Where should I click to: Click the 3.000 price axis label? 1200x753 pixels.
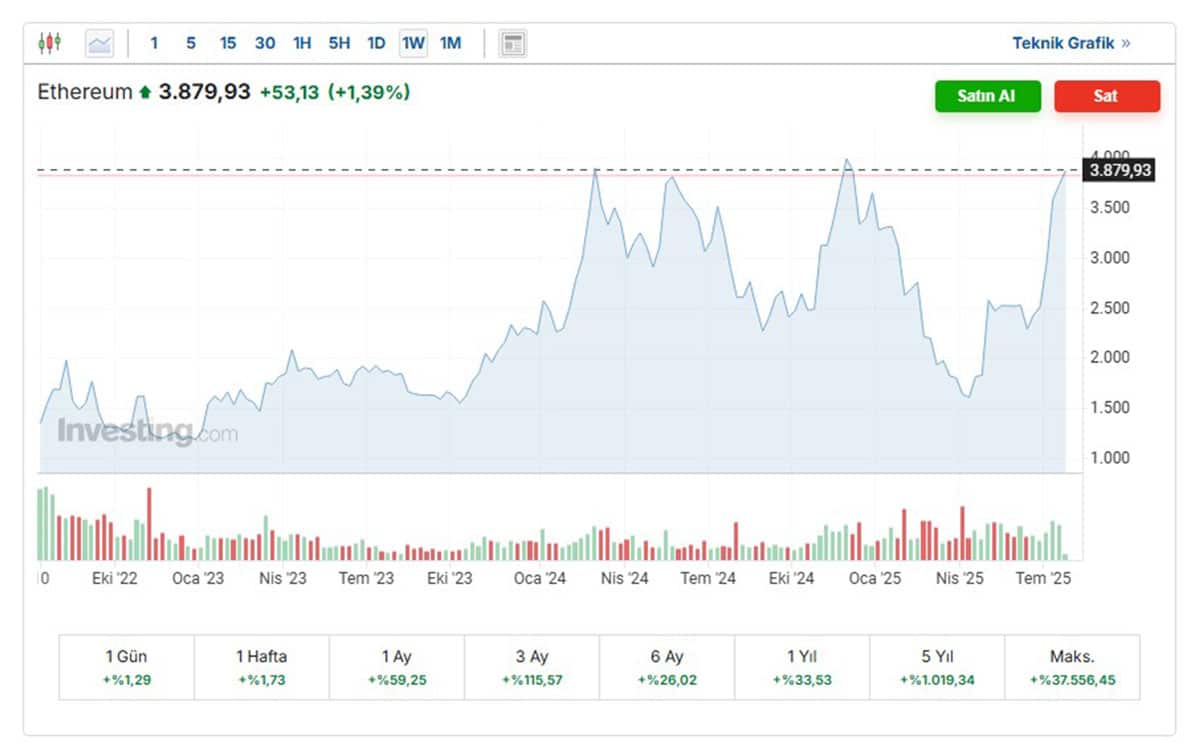point(1109,257)
